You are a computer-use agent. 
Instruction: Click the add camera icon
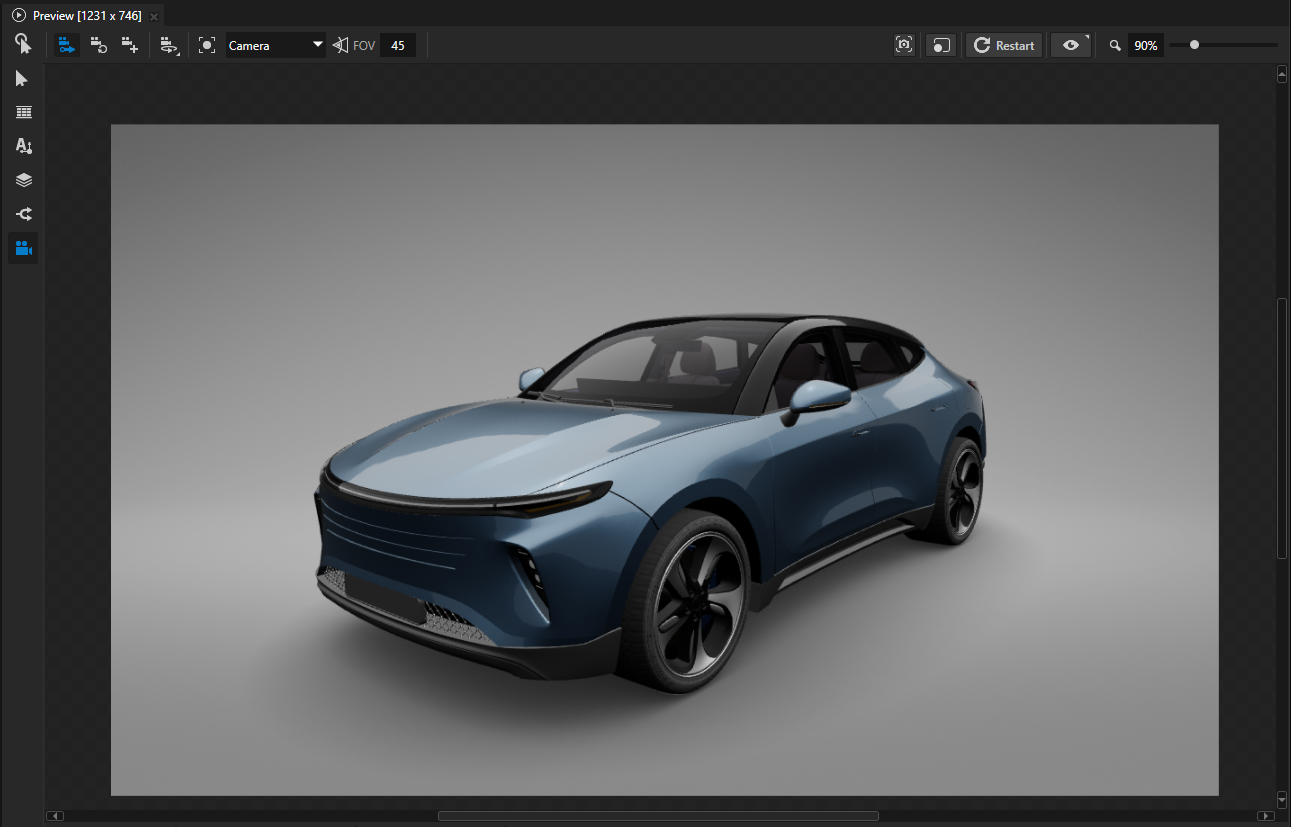[x=129, y=44]
